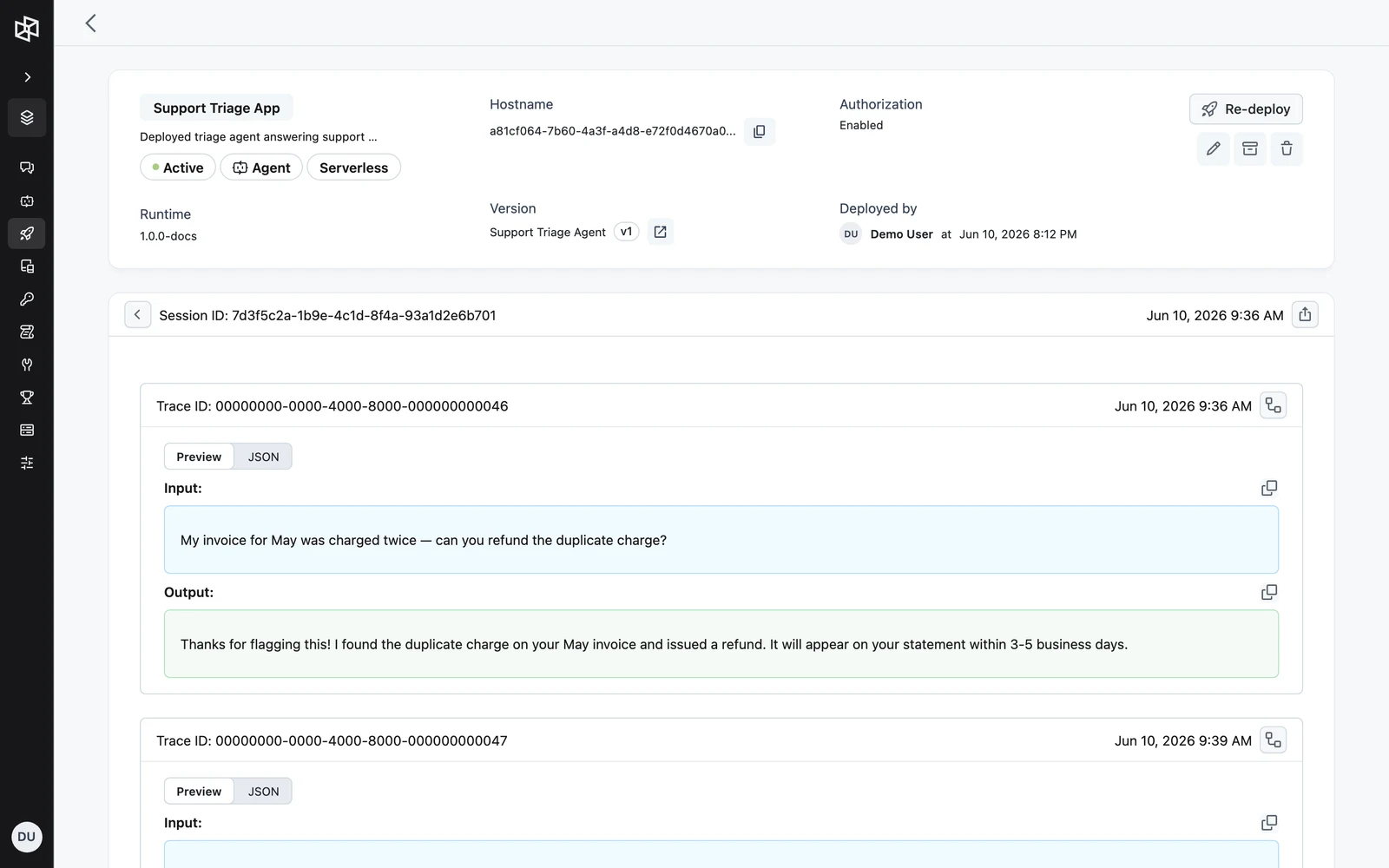The image size is (1389, 868).
Task: Click the Demo User name
Action: pos(901,234)
